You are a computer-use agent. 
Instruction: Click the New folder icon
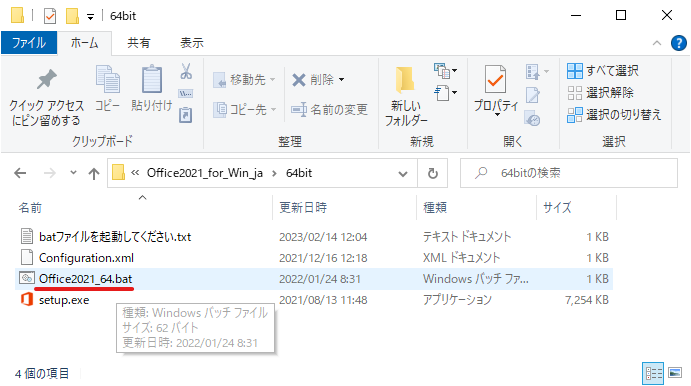coord(405,80)
